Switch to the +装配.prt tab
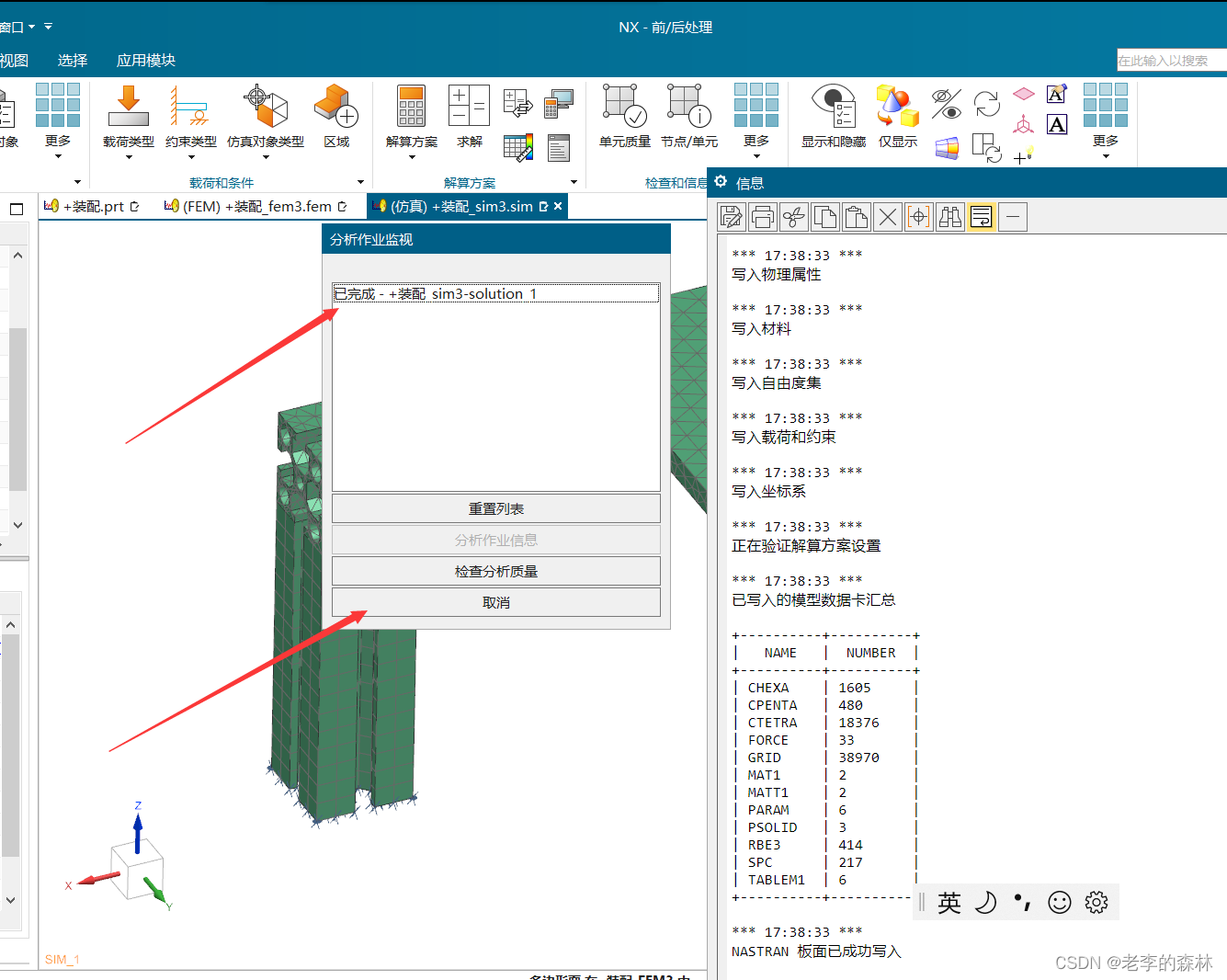The height and width of the screenshot is (980, 1227). 93,206
